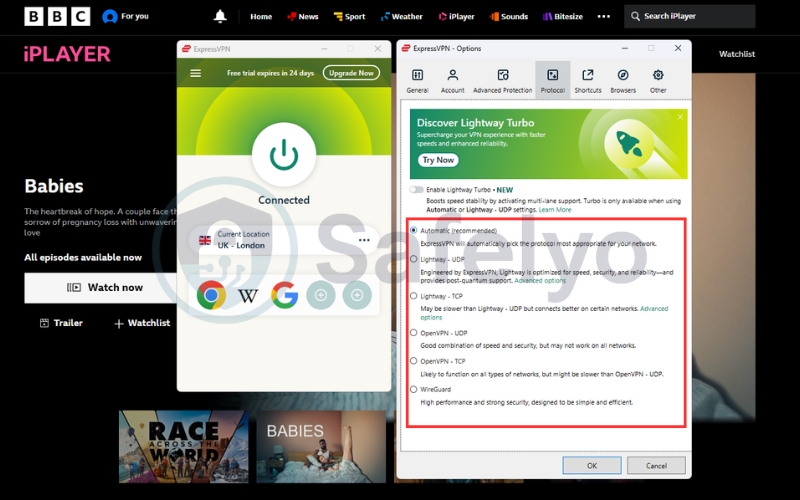Select Lightway - UDP protocol
This screenshot has height=500, width=800.
coord(414,259)
